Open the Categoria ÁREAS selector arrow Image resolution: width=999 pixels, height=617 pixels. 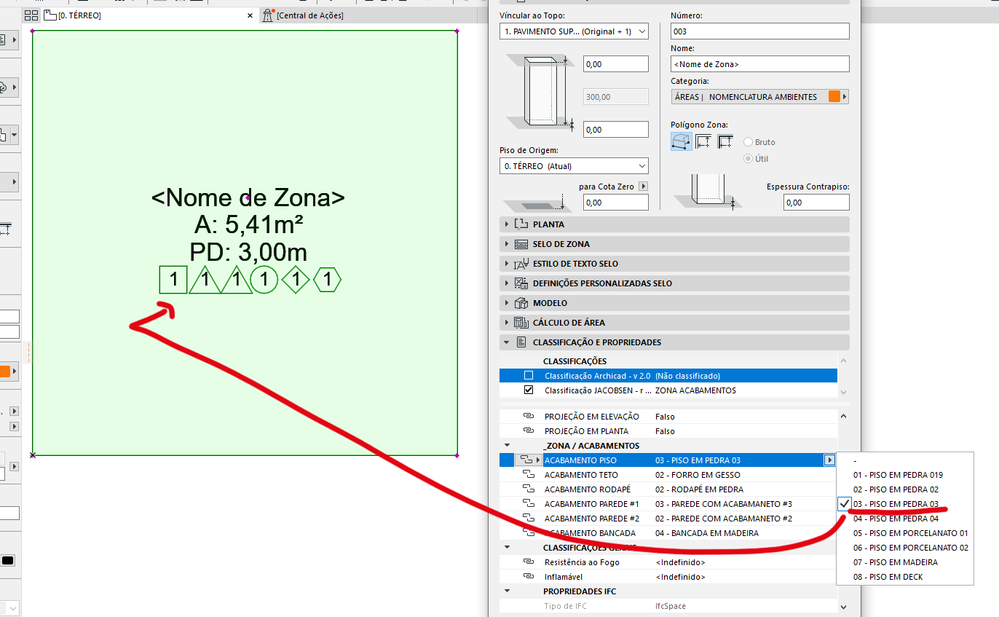(x=845, y=97)
